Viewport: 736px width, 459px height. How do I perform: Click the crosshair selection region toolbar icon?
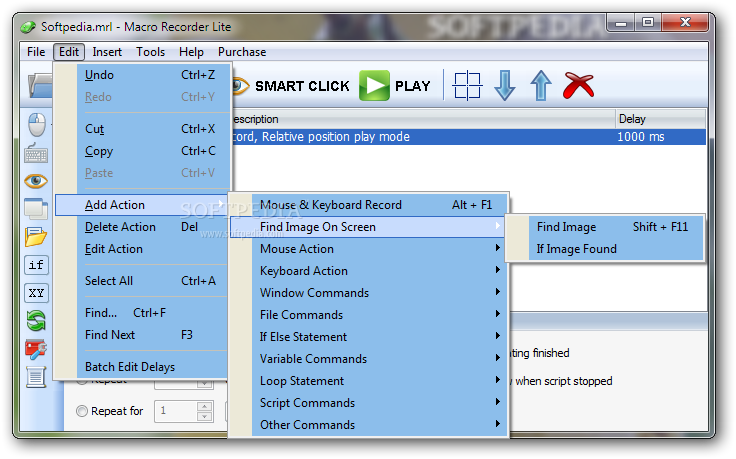coord(467,86)
